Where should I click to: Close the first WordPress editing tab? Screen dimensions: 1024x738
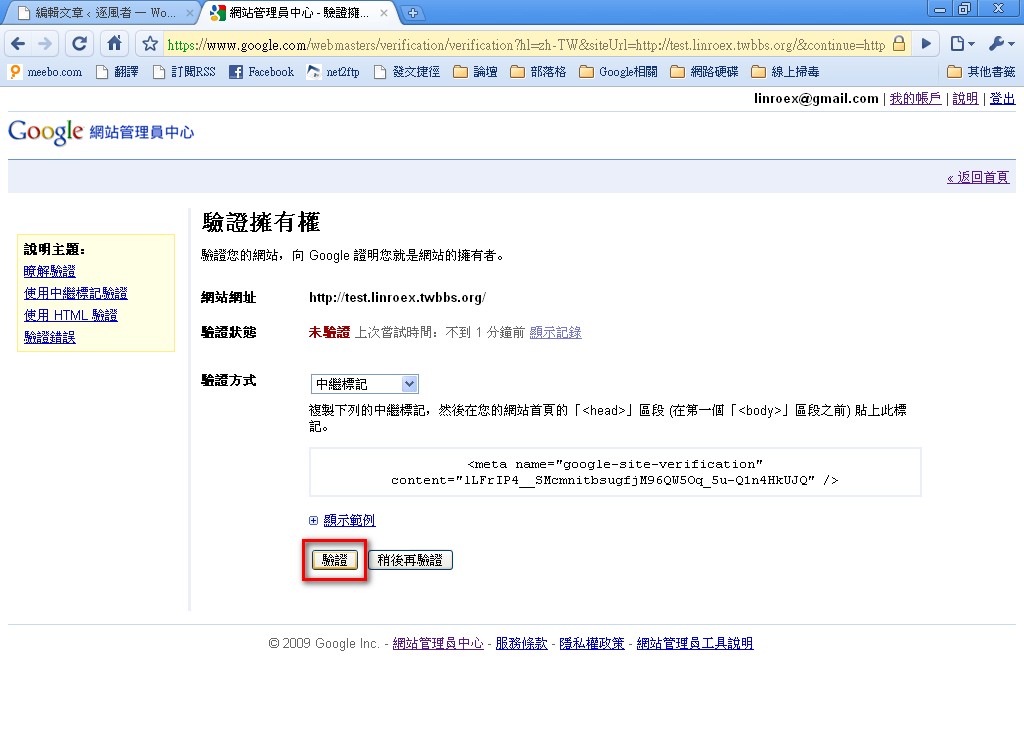[x=189, y=12]
